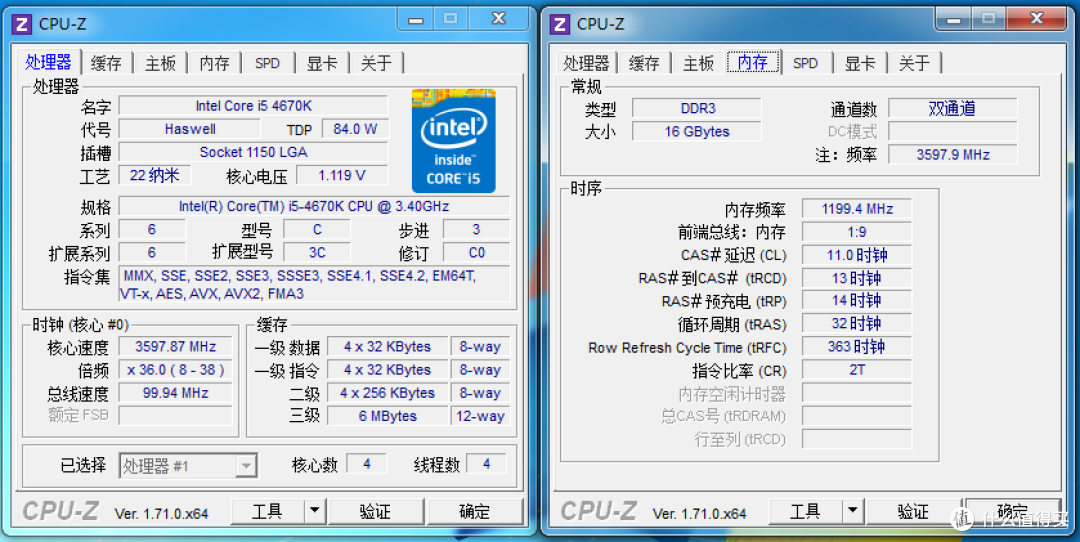Select the 处理器 tab in left CPU-Z window

tap(48, 62)
